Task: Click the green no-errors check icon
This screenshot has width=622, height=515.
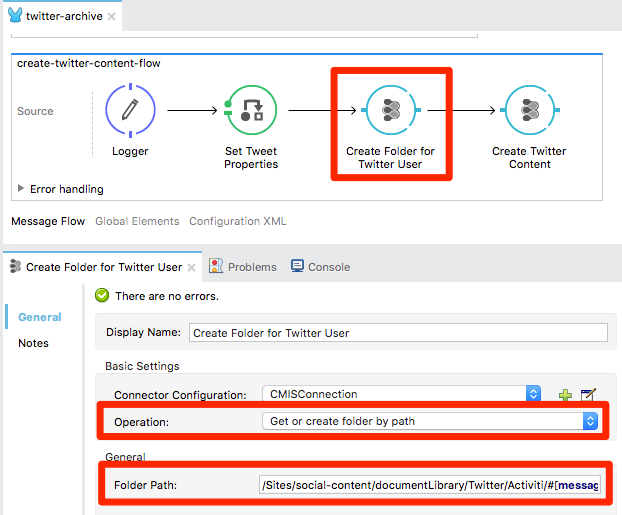Action: (x=102, y=295)
